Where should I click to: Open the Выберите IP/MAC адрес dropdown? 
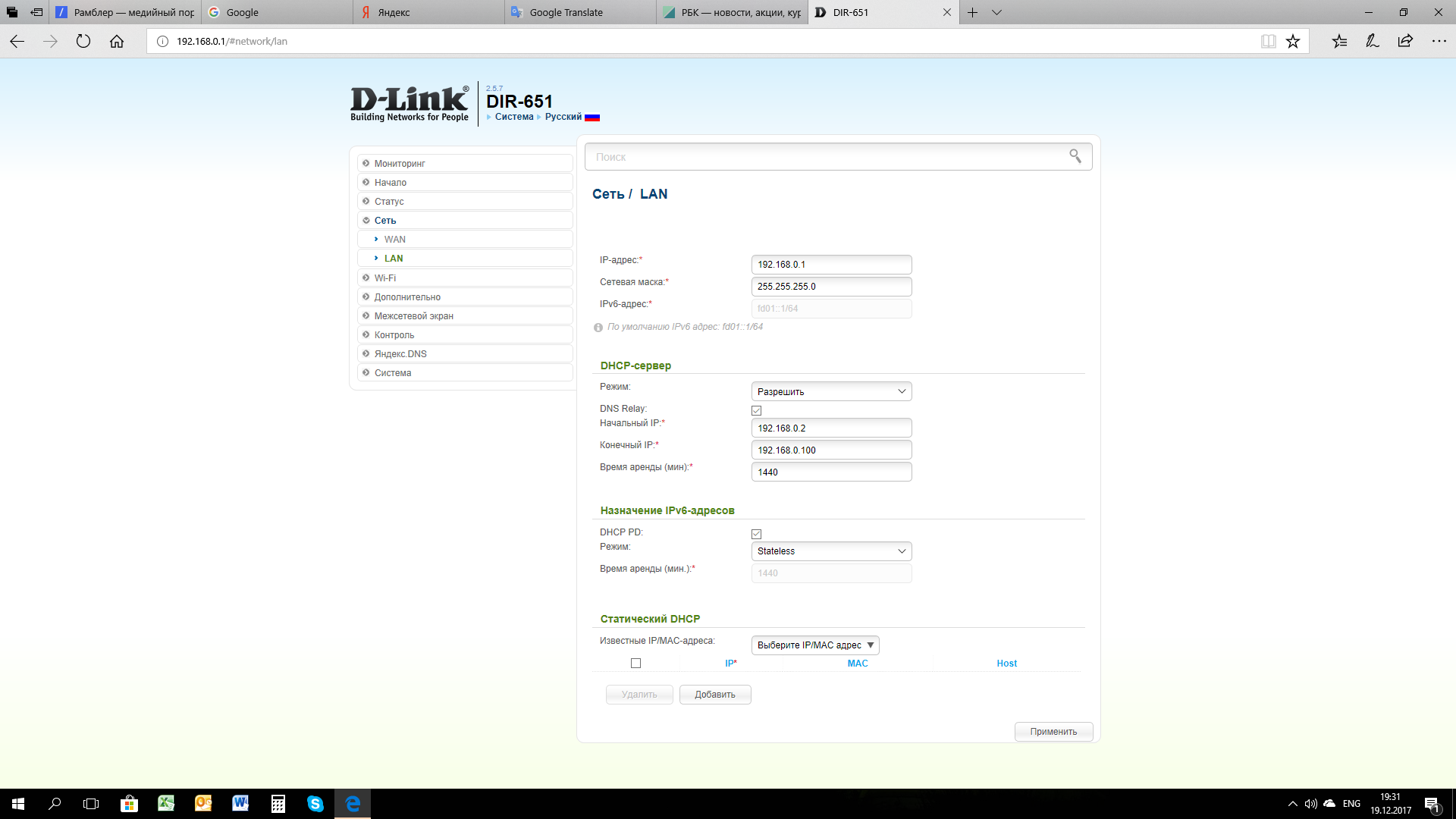pos(815,645)
